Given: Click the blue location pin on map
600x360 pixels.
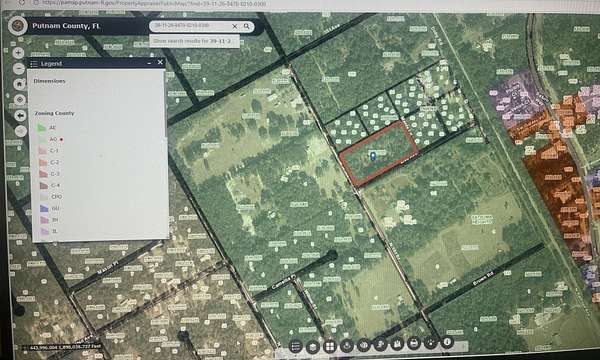Looking at the screenshot, I should click(373, 156).
